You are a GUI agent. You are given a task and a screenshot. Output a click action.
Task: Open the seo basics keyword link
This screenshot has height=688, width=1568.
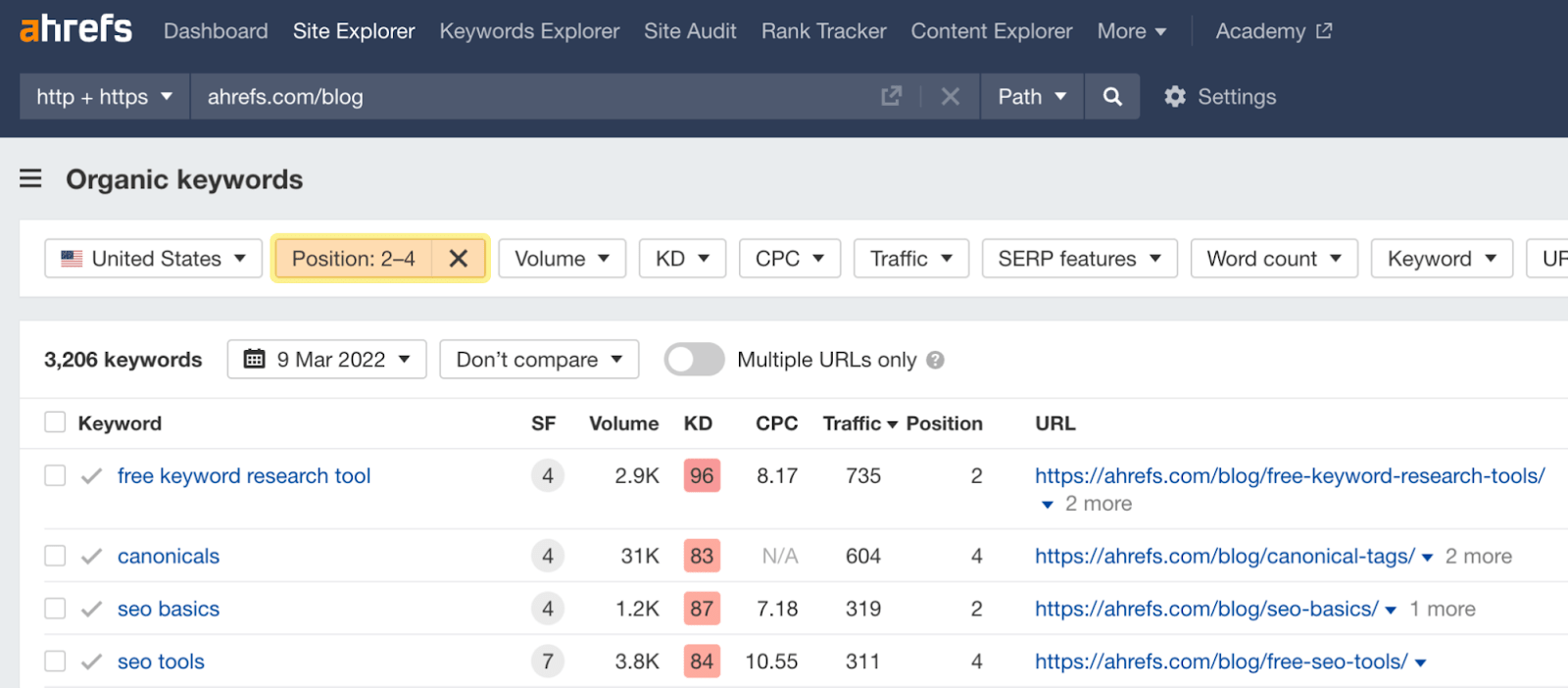click(169, 609)
